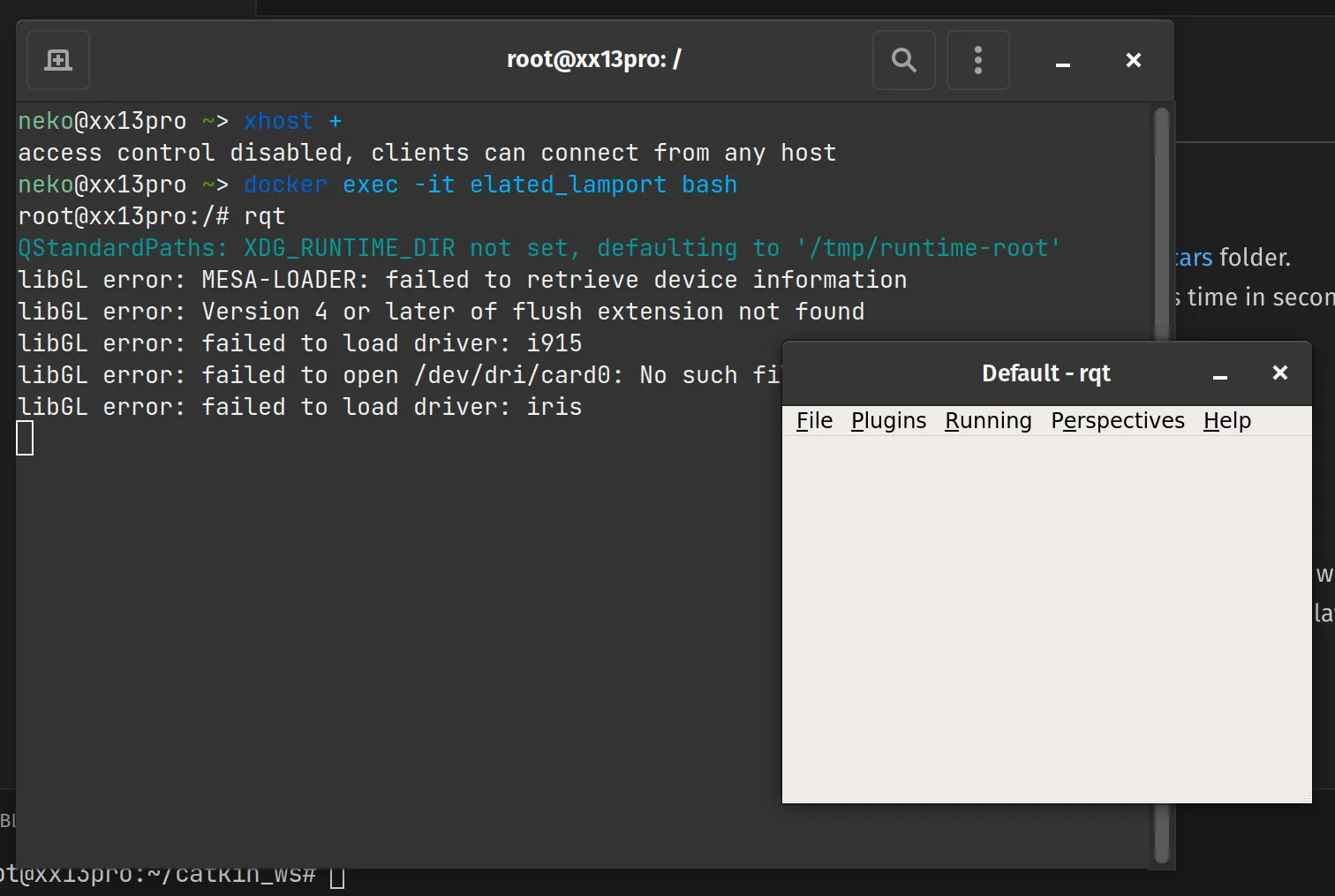Screen dimensions: 1335x896
Task: Close the root@xx13pro terminal window
Action: [1134, 60]
